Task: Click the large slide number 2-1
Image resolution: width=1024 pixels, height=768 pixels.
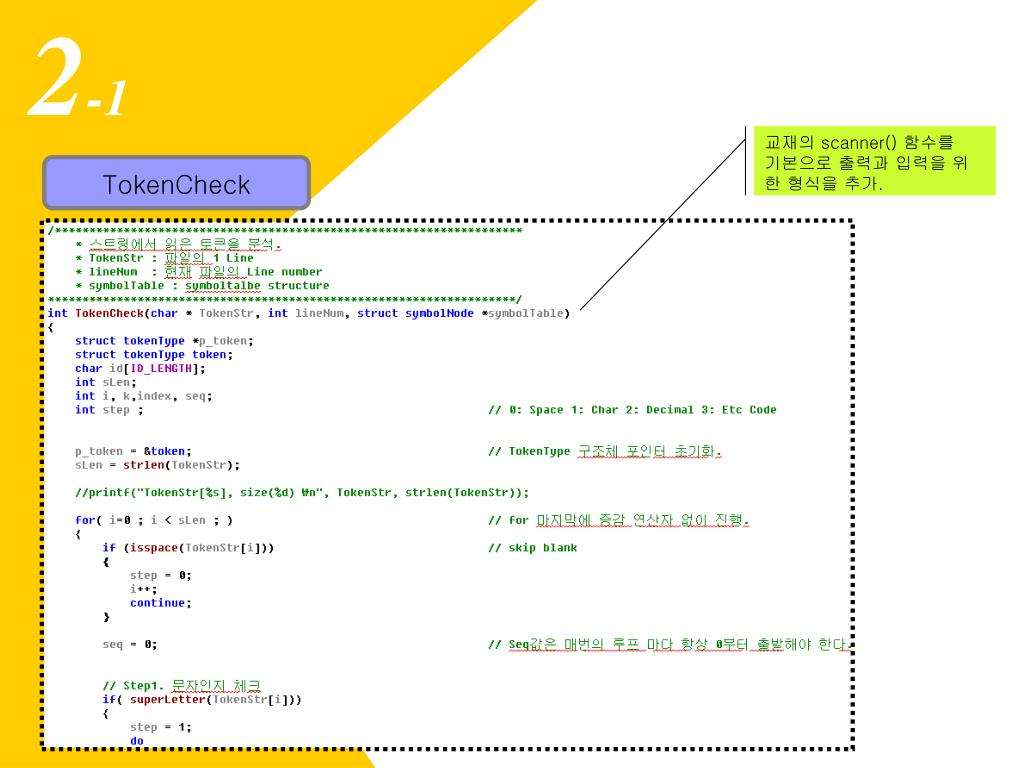Action: [x=77, y=78]
